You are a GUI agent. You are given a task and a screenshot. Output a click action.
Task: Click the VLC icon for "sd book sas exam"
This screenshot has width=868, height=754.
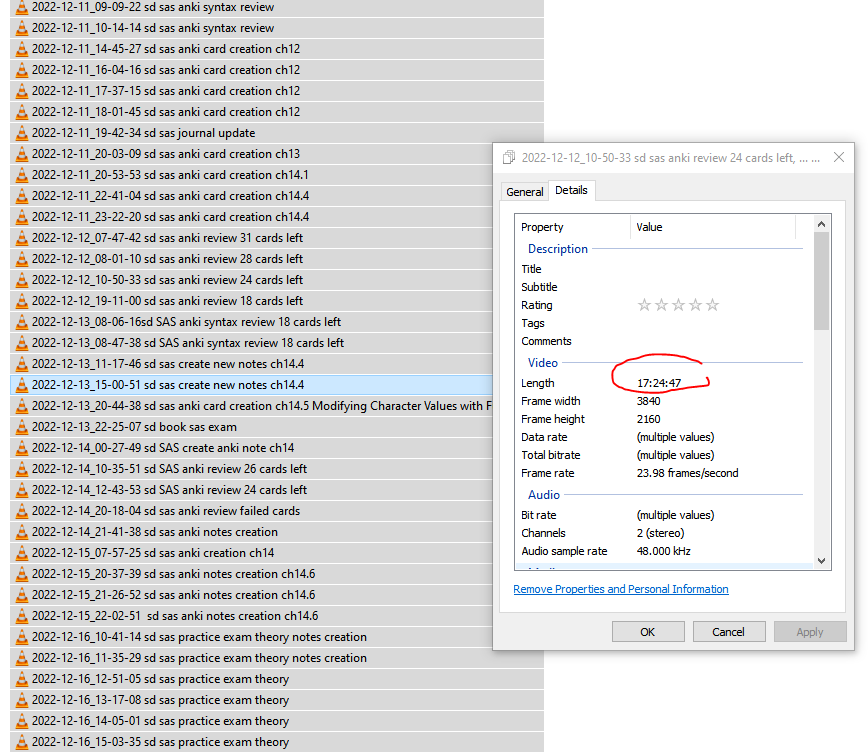click(22, 427)
